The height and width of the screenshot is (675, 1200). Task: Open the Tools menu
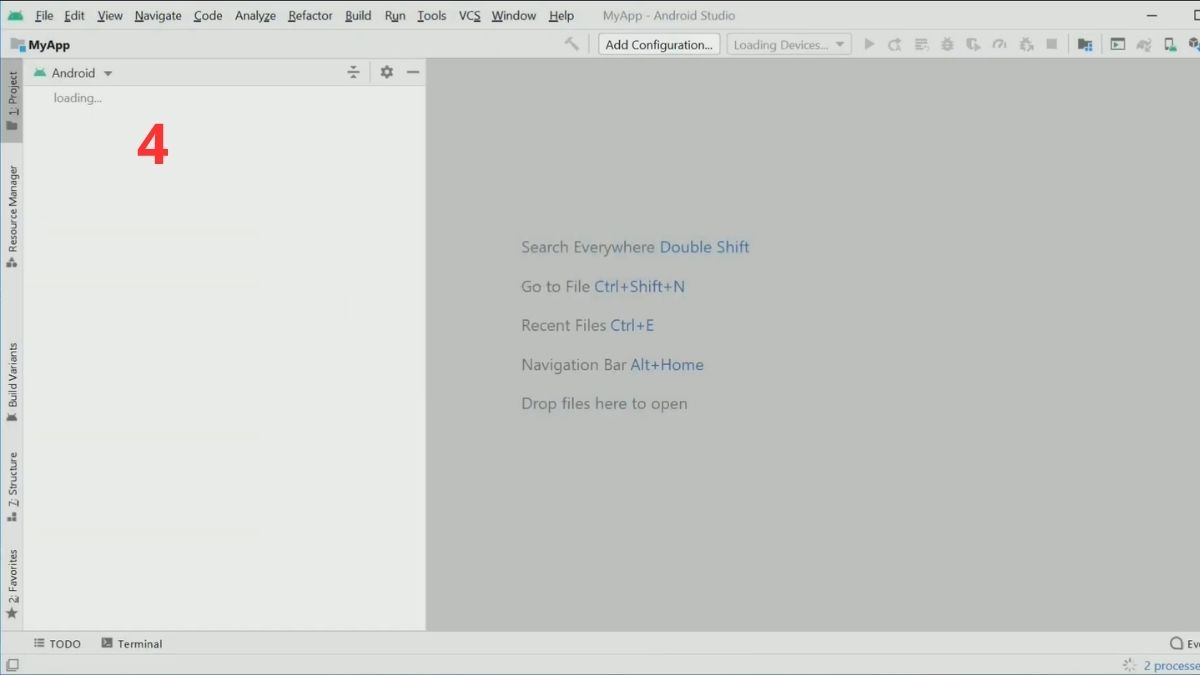click(x=432, y=15)
